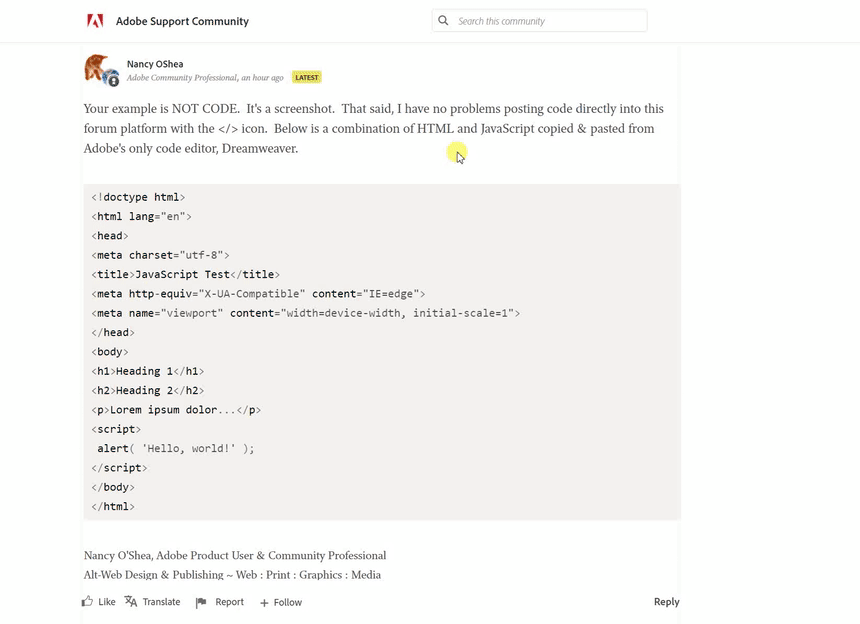Viewport: 860px width, 624px height.
Task: Focus the Search this community field
Action: [x=539, y=21]
